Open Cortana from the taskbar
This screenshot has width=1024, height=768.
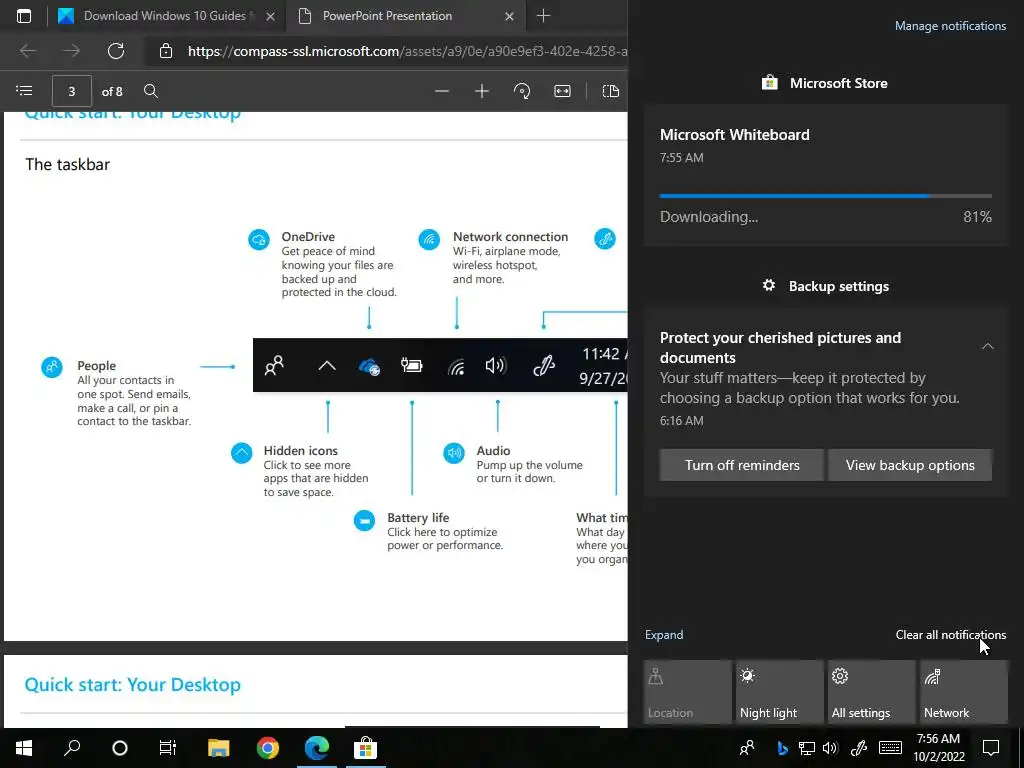[x=120, y=748]
